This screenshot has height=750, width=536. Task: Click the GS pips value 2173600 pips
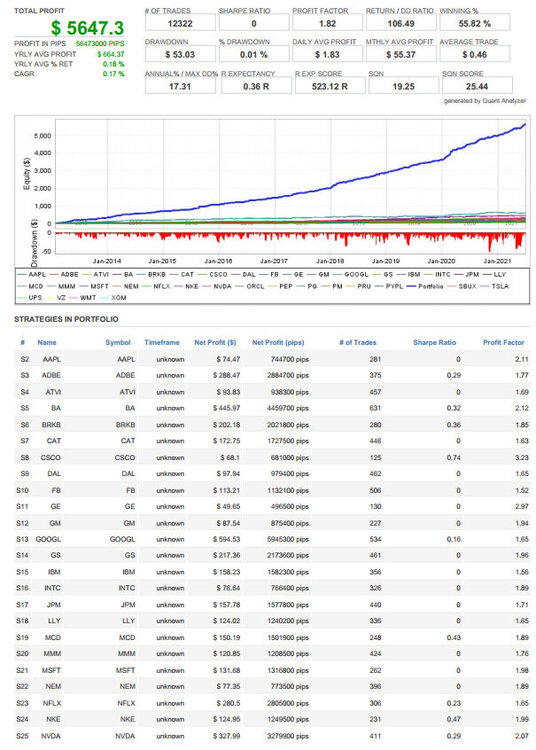(288, 555)
